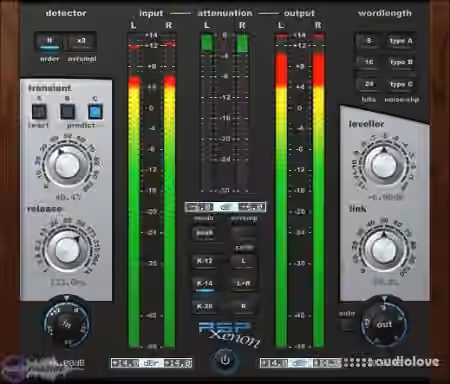Image resolution: width=450 pixels, height=384 pixels.
Task: Select transient mode B button
Action: pyautogui.click(x=67, y=112)
